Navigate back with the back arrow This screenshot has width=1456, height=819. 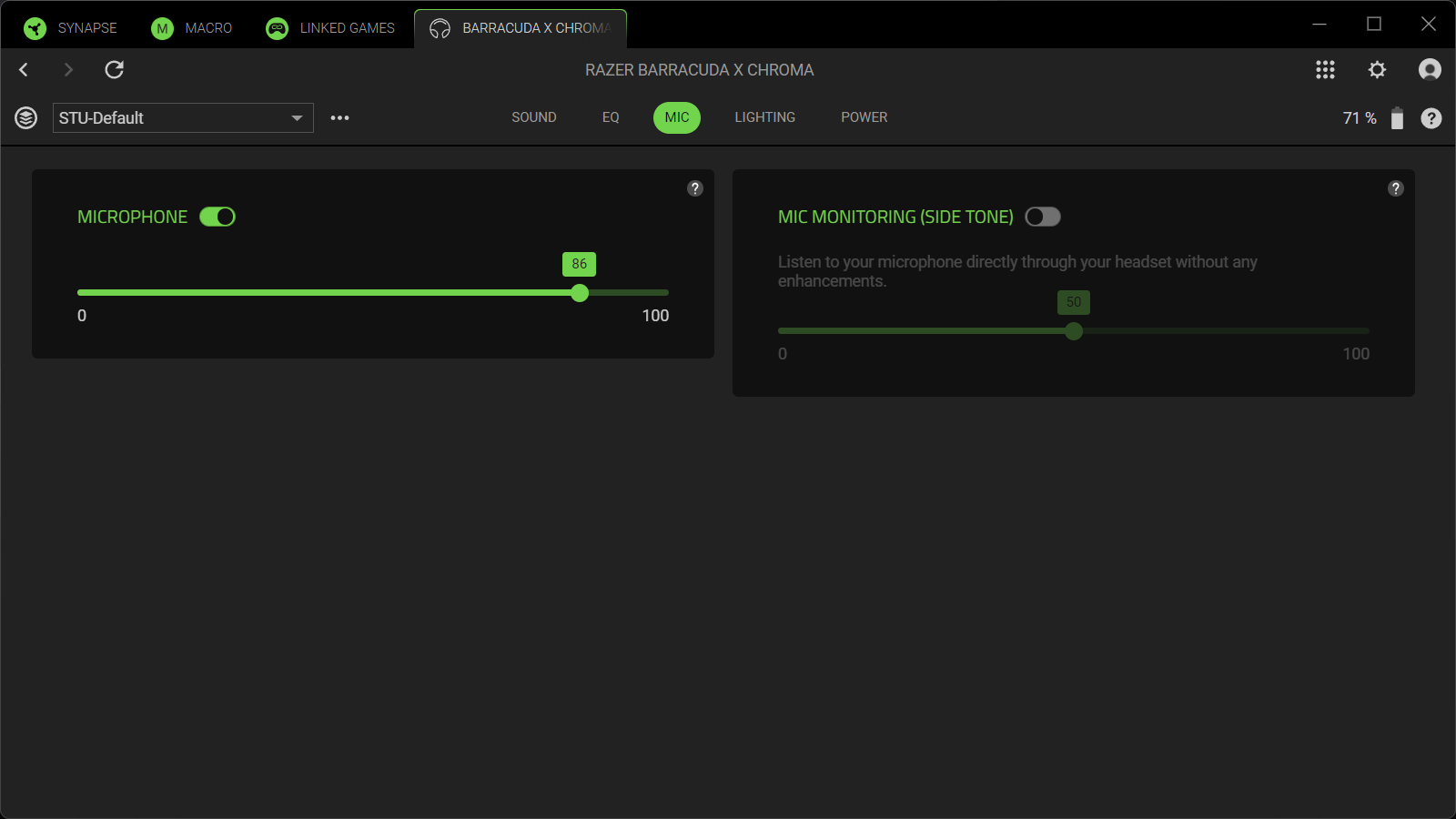click(x=23, y=69)
